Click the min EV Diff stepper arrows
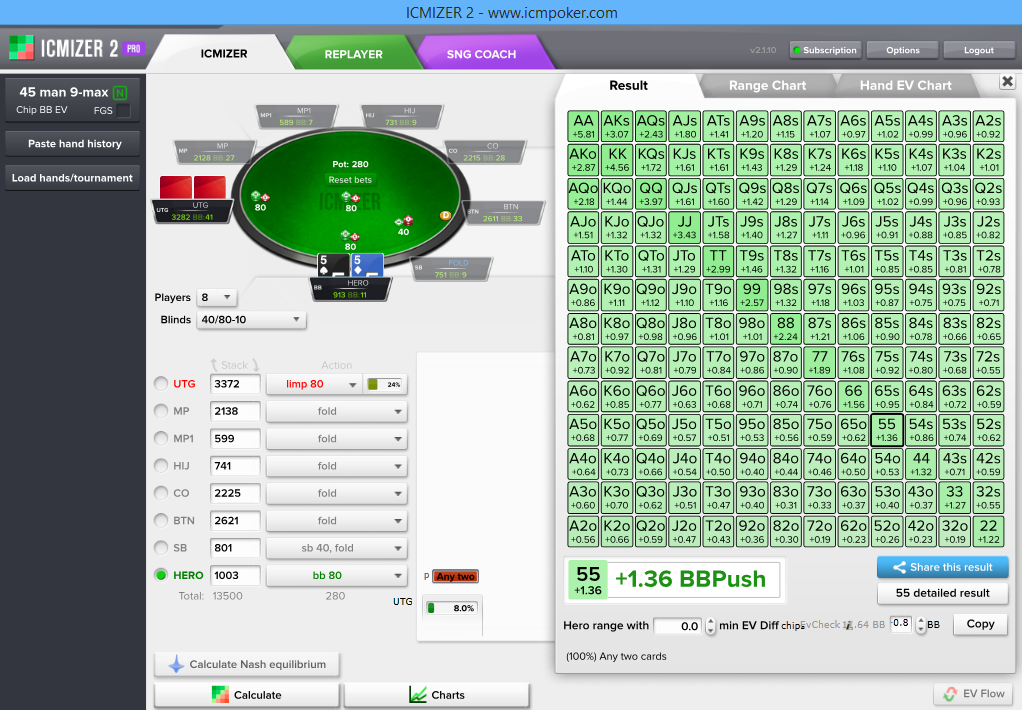1022x710 pixels. [x=710, y=626]
